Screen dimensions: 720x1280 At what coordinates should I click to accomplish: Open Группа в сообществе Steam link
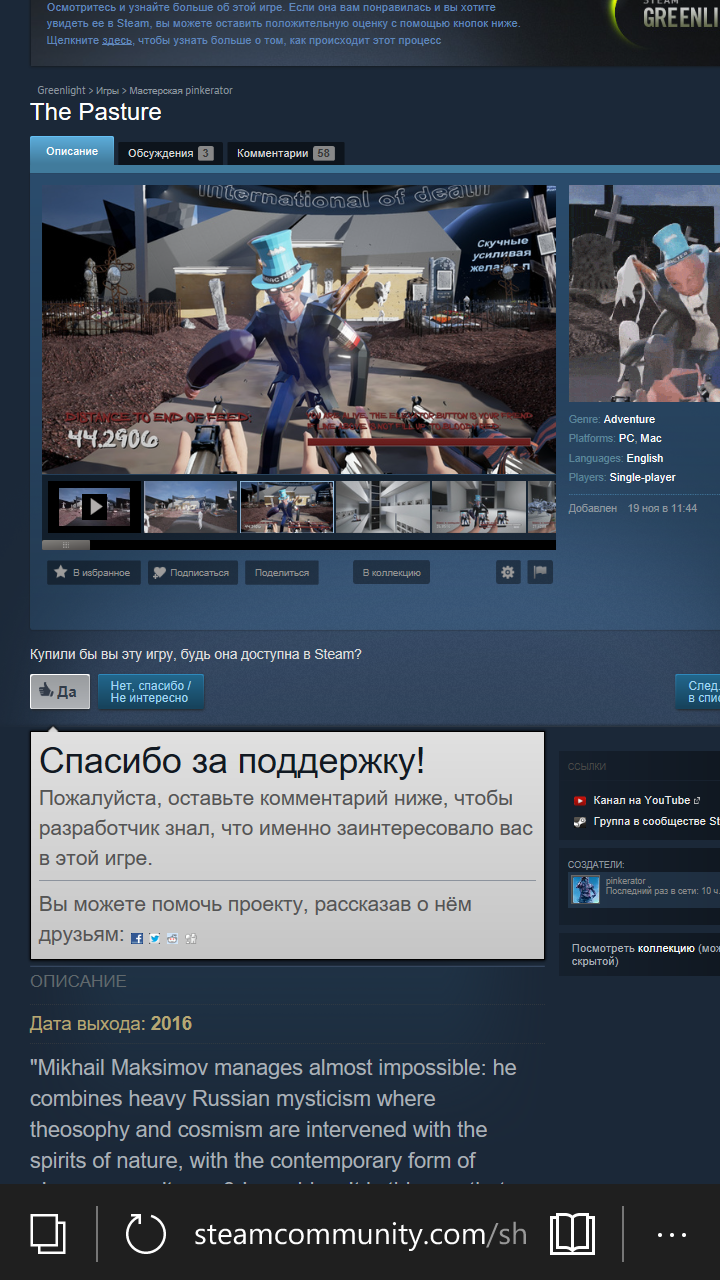656,821
